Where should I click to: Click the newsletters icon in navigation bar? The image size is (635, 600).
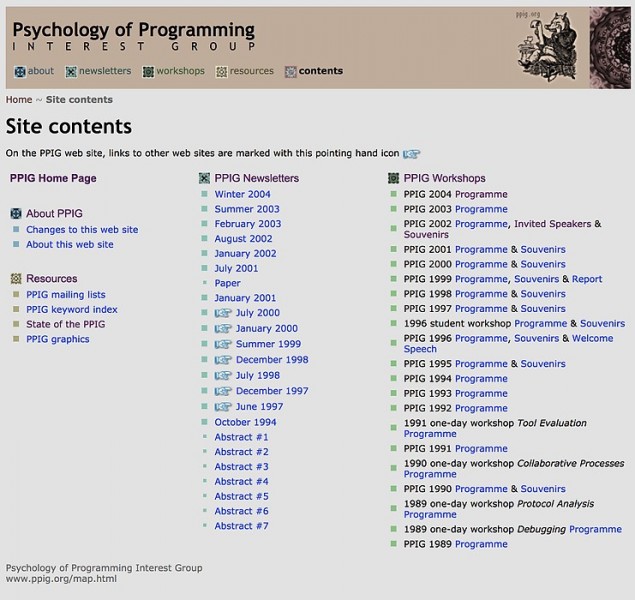(x=71, y=71)
